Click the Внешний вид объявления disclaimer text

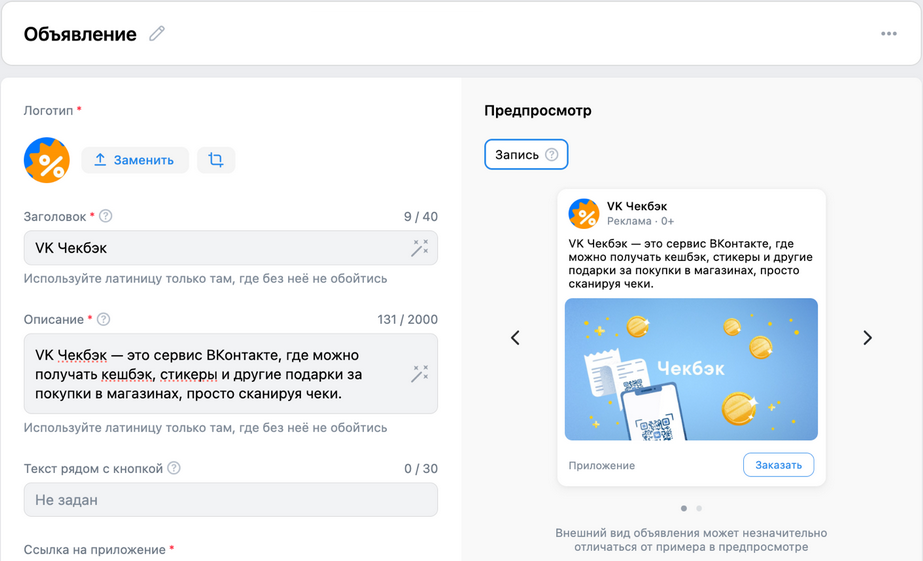[691, 540]
